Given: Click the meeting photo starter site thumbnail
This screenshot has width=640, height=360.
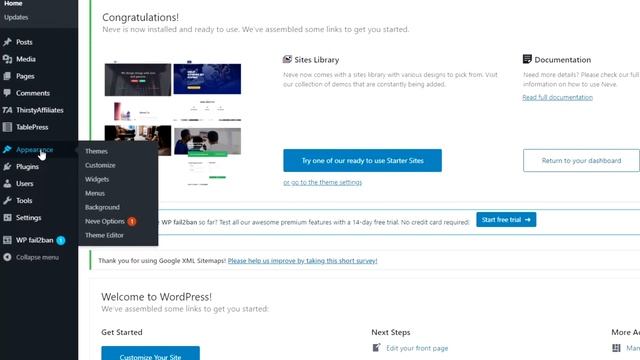Looking at the screenshot, I should point(207,141).
